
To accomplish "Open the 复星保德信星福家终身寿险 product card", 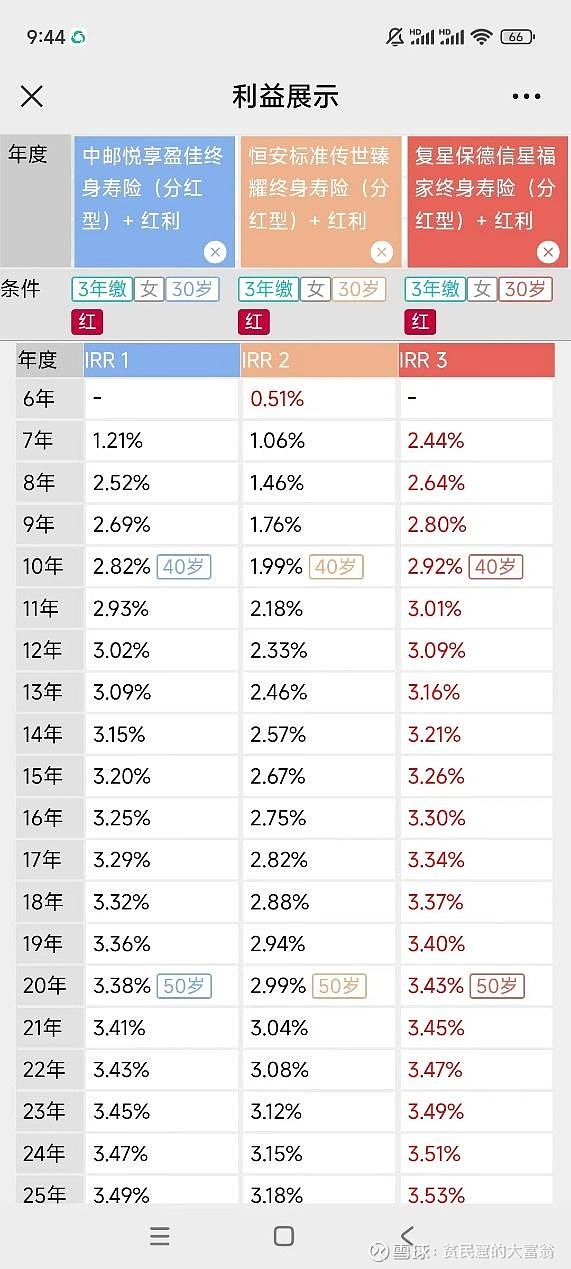I will pos(487,202).
